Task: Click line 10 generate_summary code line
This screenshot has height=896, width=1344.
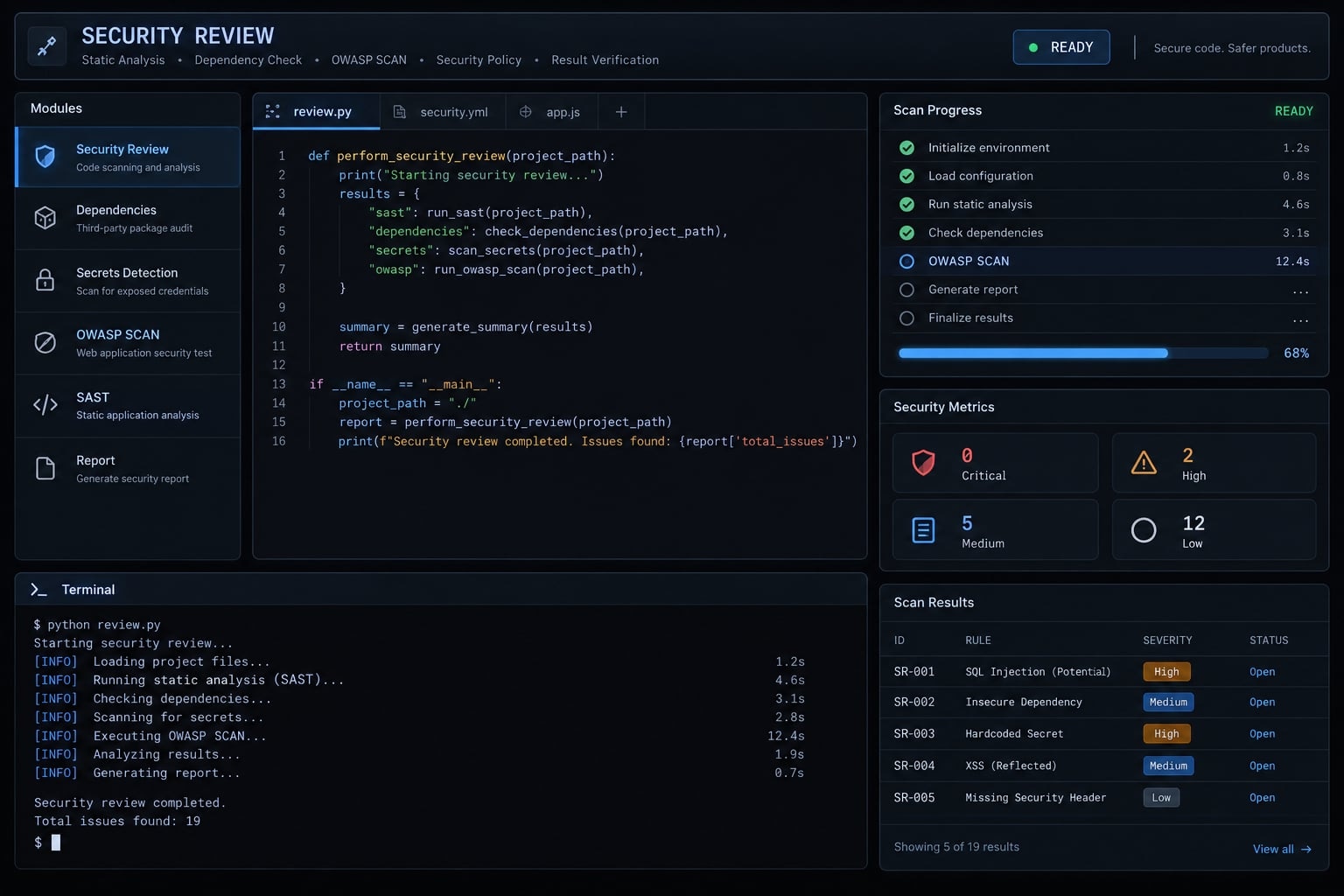Action: (465, 327)
